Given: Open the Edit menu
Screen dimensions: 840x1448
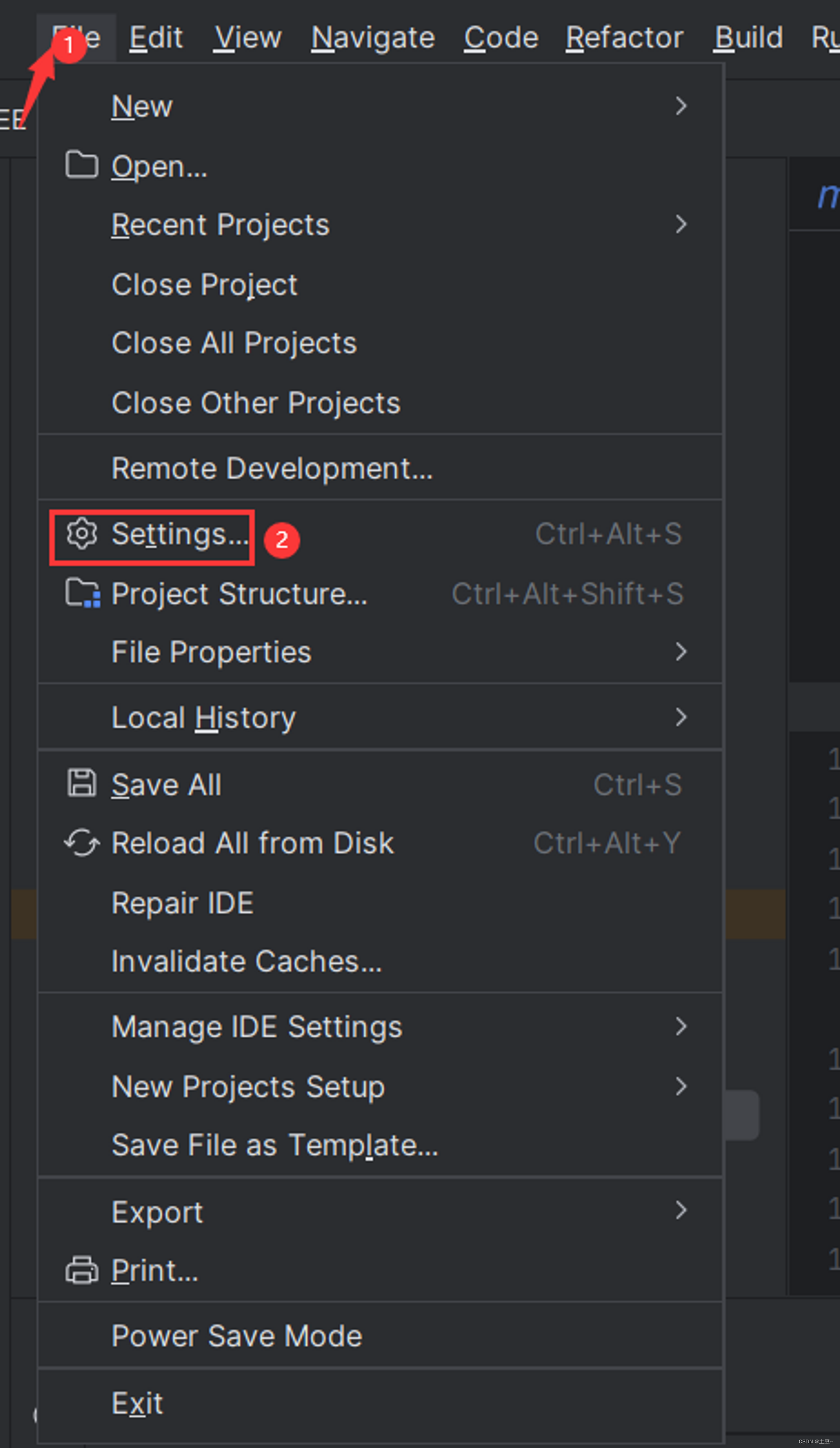Looking at the screenshot, I should pos(155,38).
